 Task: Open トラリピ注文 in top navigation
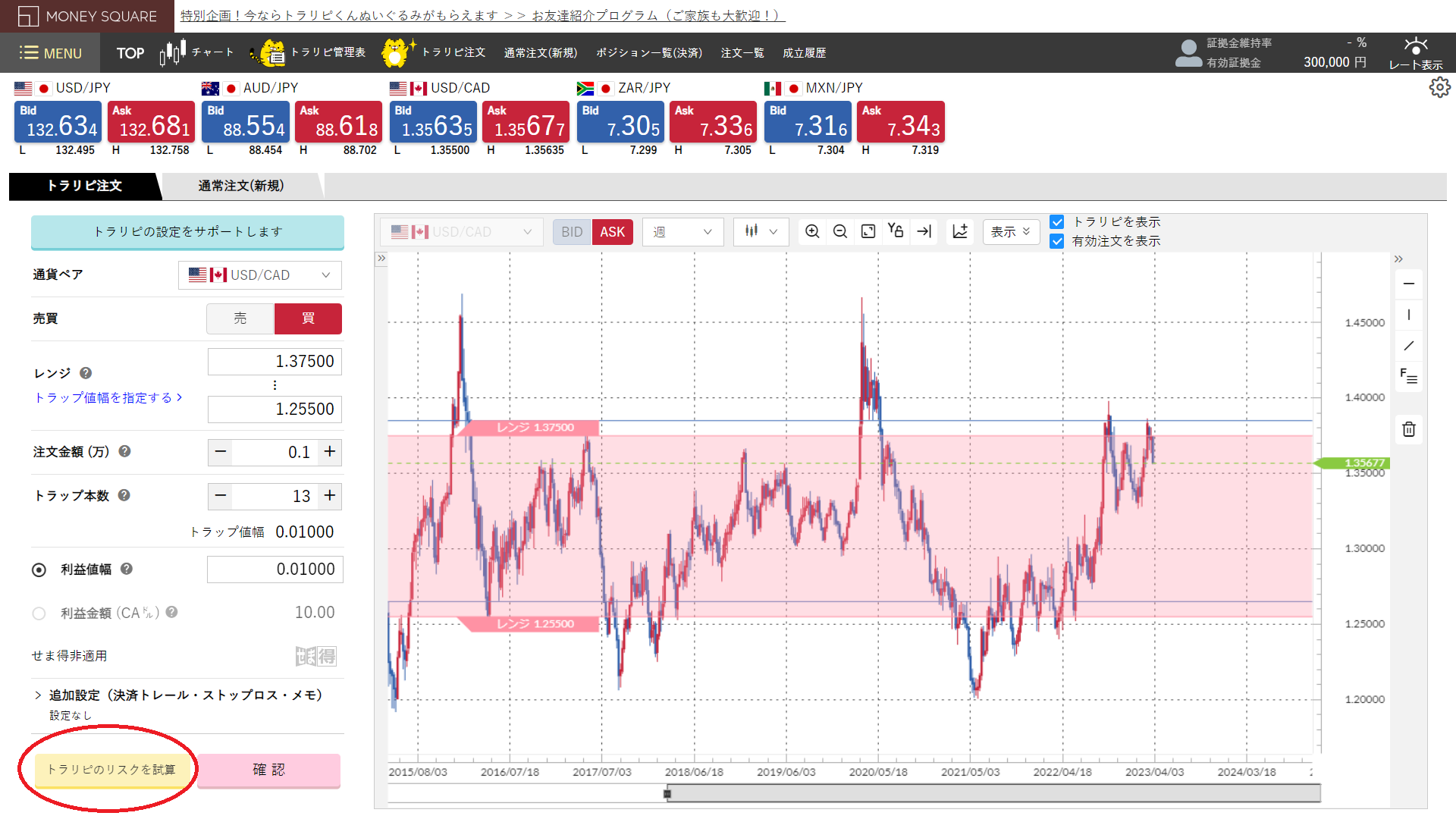click(453, 52)
